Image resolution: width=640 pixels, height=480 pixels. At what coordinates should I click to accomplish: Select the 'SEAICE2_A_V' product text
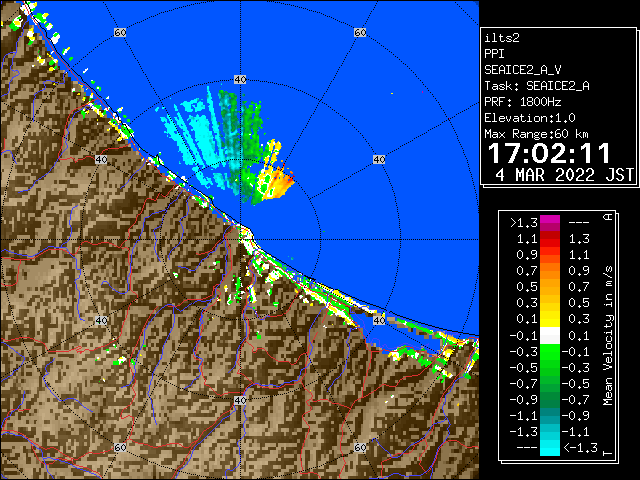(522, 70)
